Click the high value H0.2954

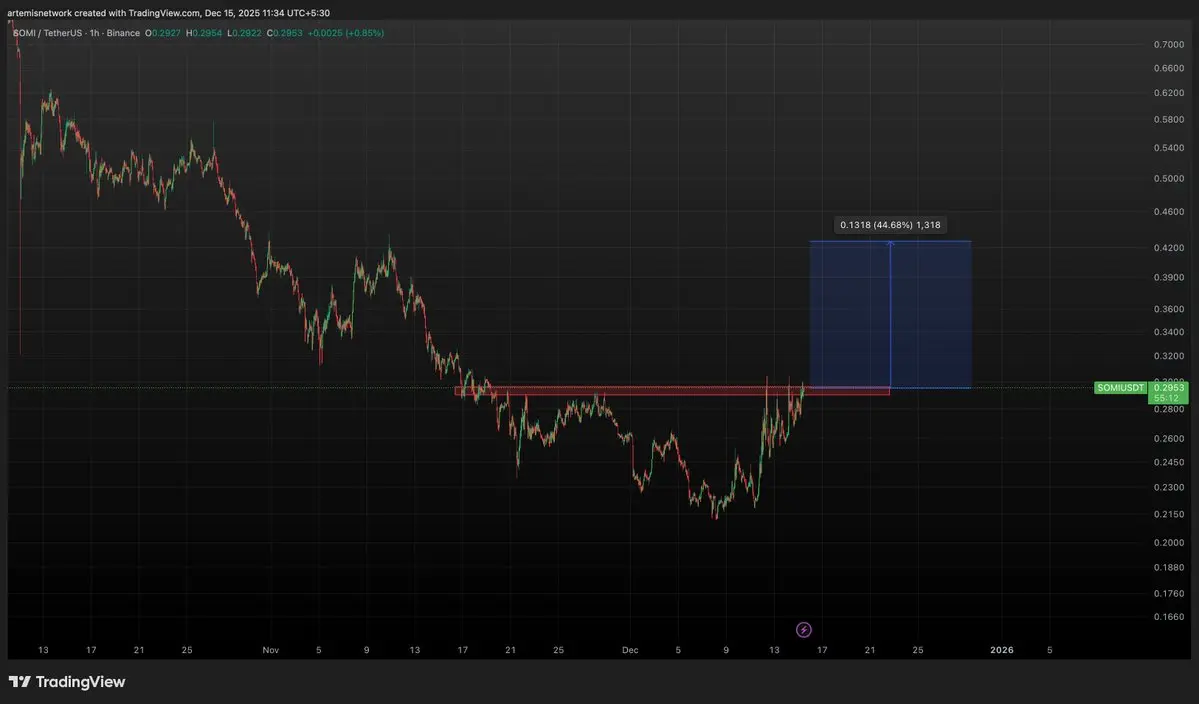click(204, 34)
